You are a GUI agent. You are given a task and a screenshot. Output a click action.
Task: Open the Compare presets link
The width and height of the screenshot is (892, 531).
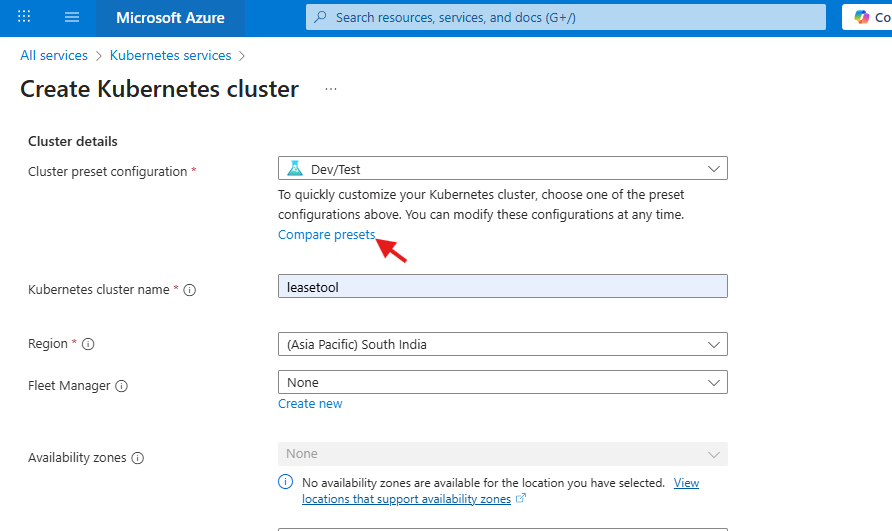coord(327,234)
